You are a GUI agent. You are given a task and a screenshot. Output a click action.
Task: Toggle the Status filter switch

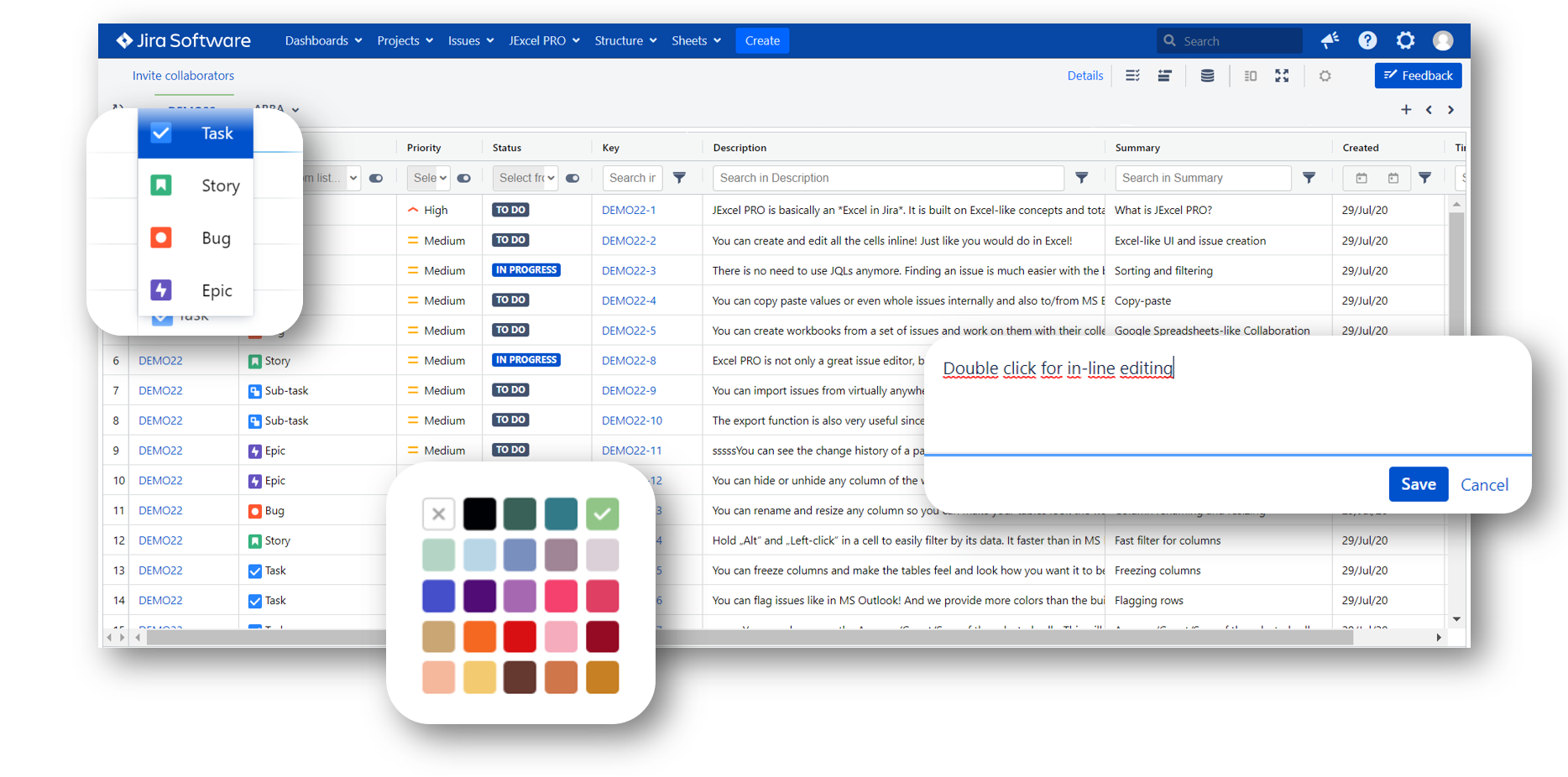pos(572,178)
